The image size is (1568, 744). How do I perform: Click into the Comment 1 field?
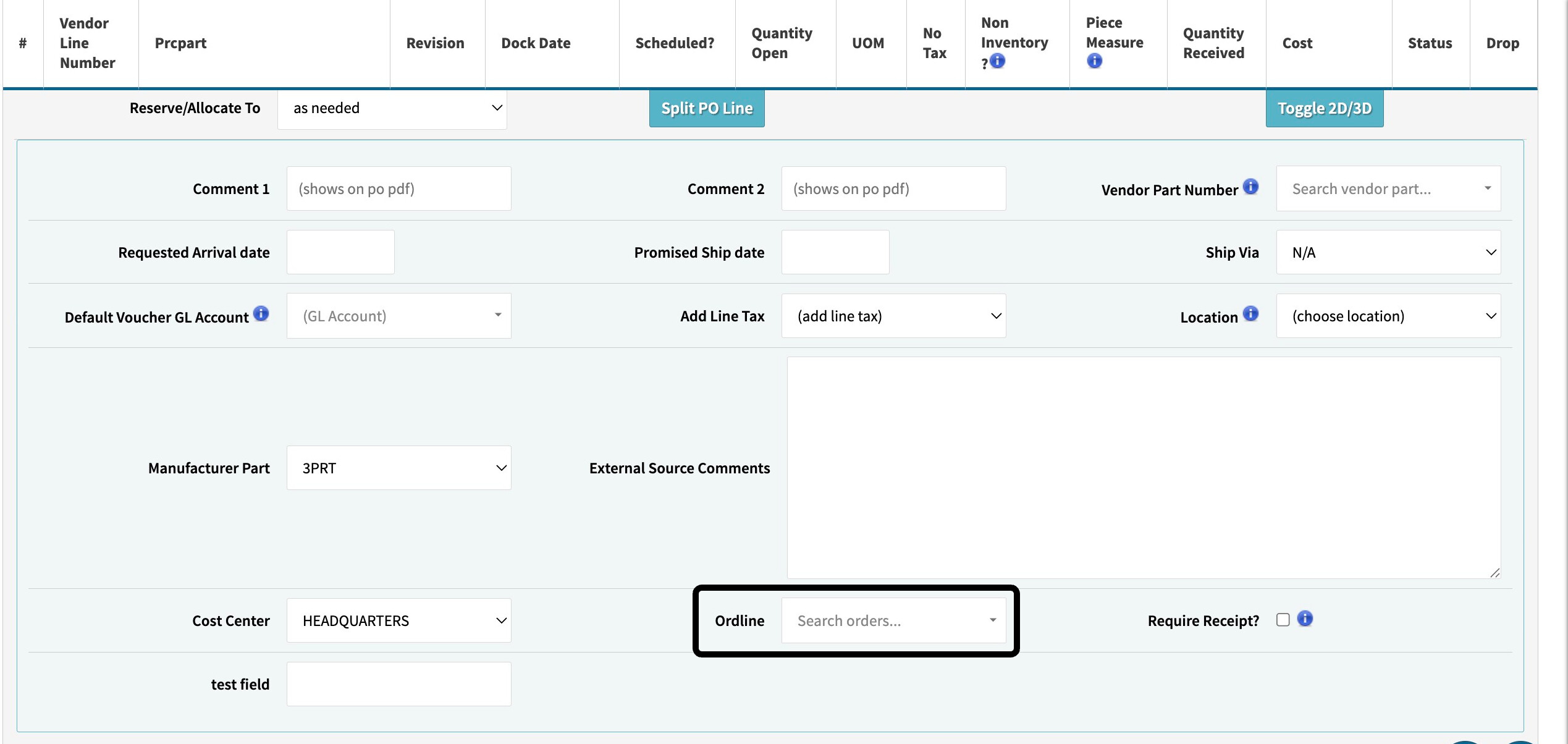coord(399,188)
